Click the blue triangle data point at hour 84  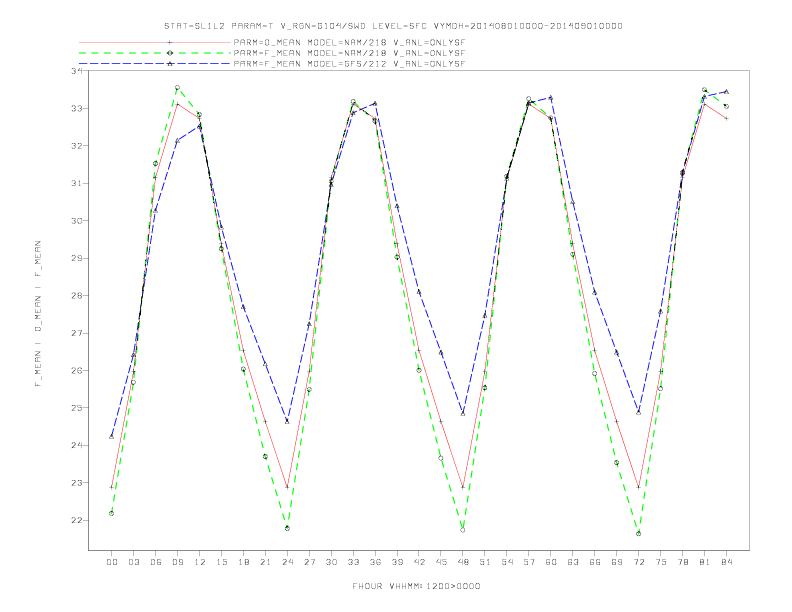tap(726, 91)
